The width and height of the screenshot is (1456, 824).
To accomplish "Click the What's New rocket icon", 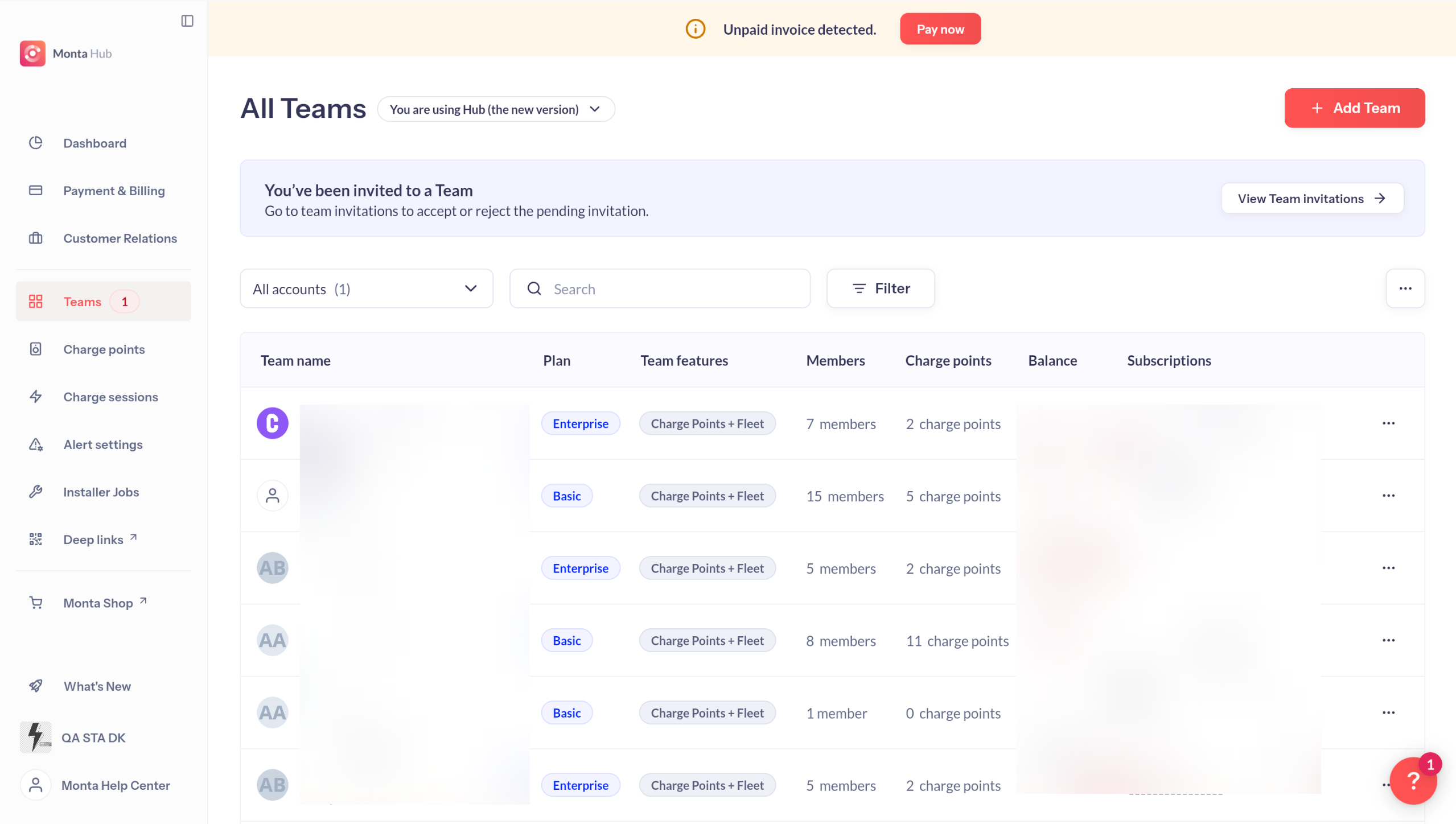I will coord(36,686).
